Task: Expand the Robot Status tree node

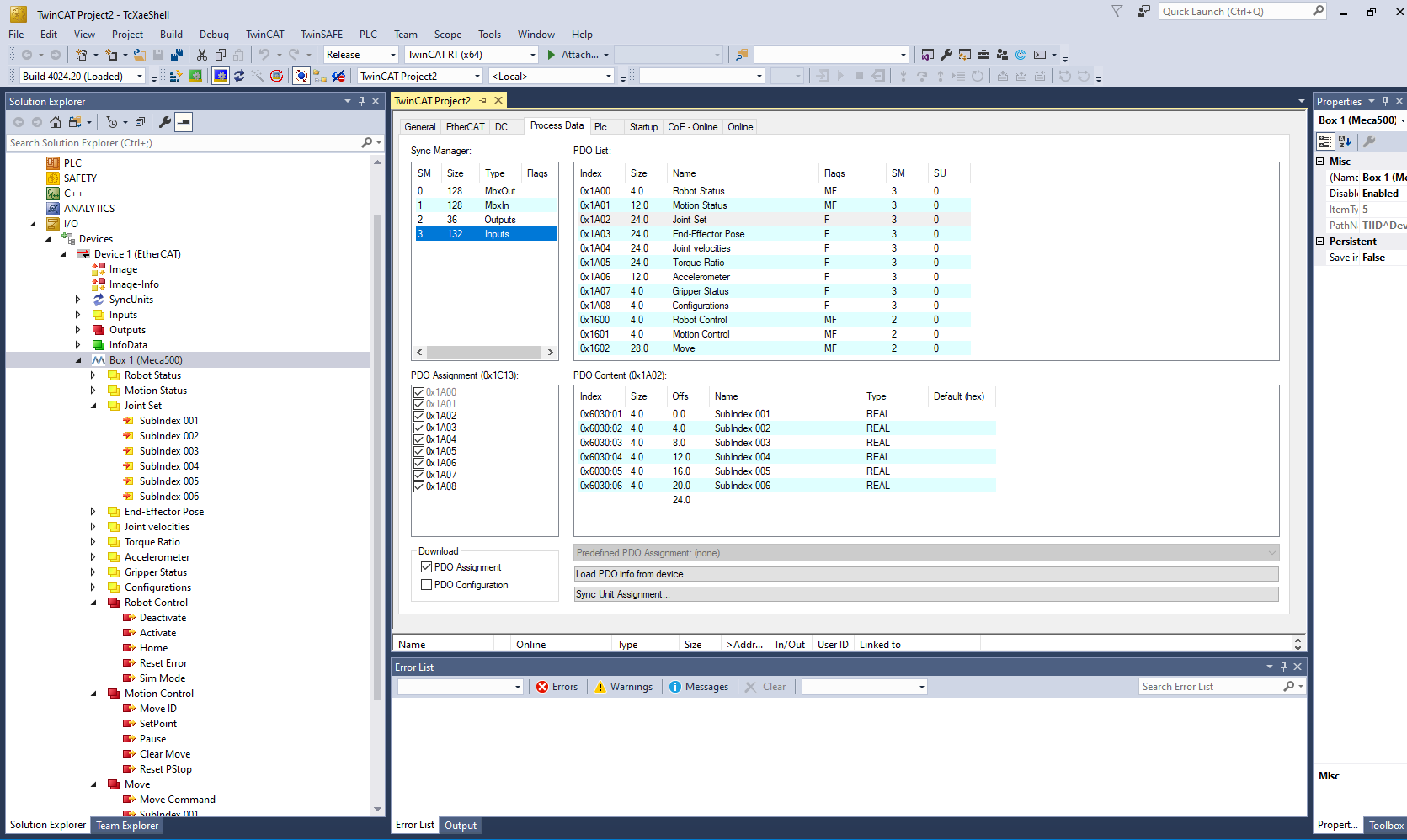Action: 93,375
